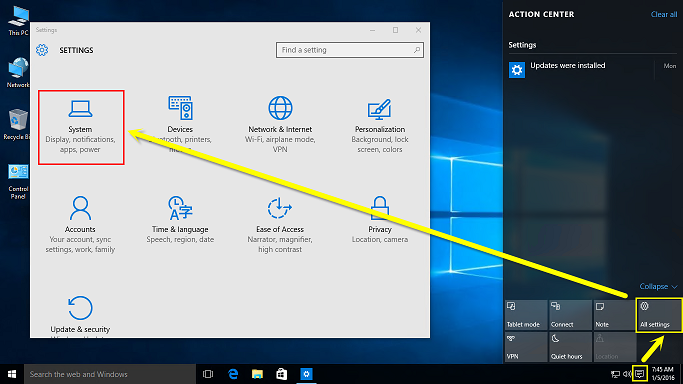Image resolution: width=683 pixels, height=384 pixels.
Task: Launch Microsoft Edge from the taskbar
Action: (x=233, y=374)
